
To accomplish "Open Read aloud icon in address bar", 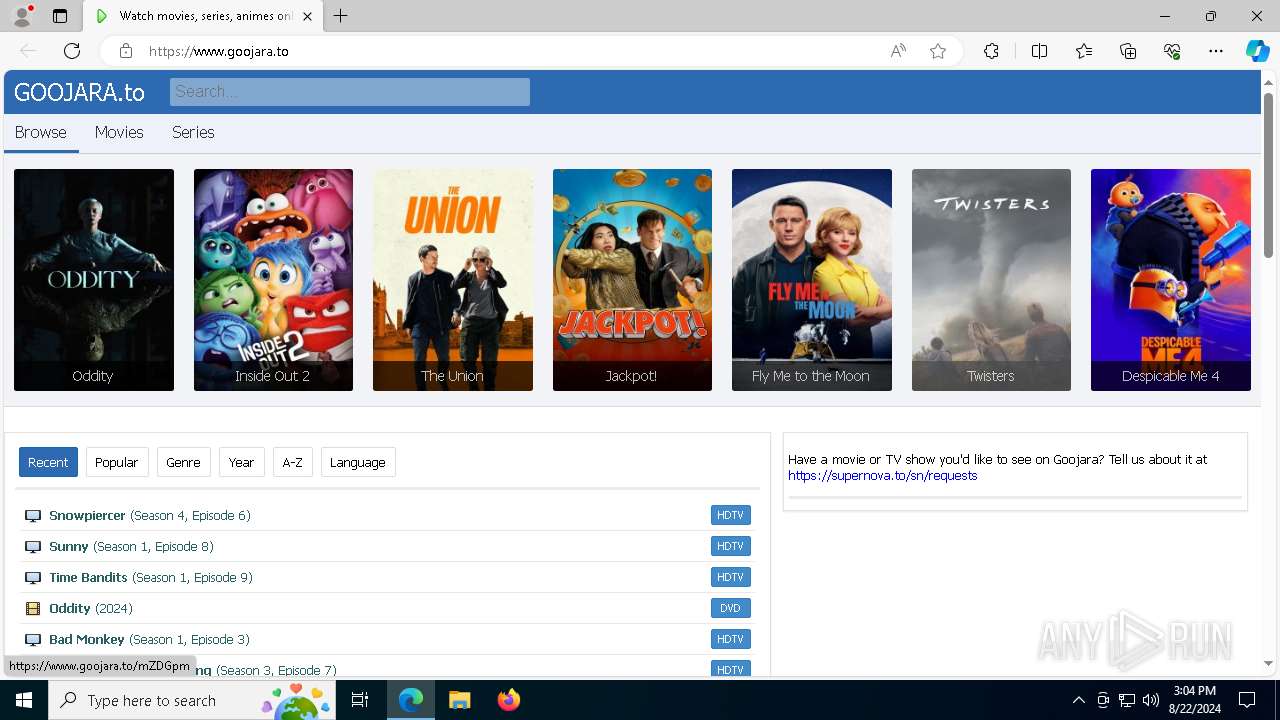I will (x=898, y=51).
